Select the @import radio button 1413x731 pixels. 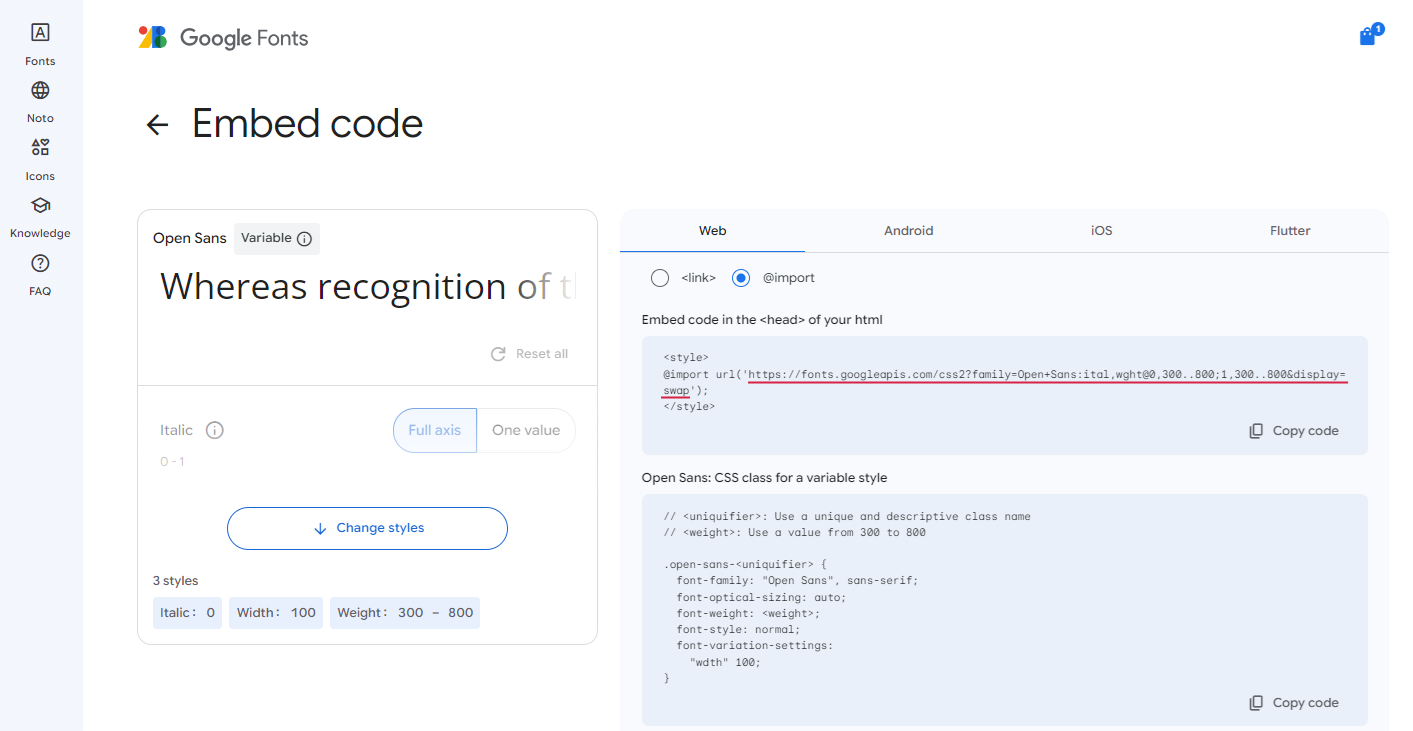[741, 278]
